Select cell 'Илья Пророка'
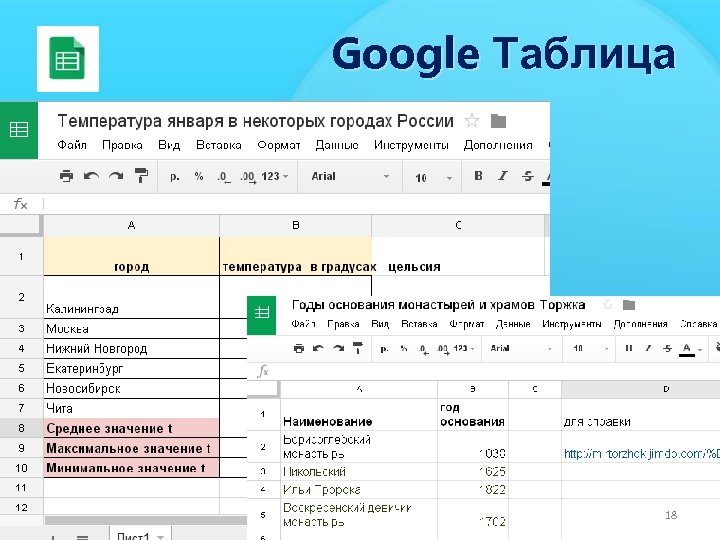This screenshot has width=720, height=540. [x=359, y=490]
